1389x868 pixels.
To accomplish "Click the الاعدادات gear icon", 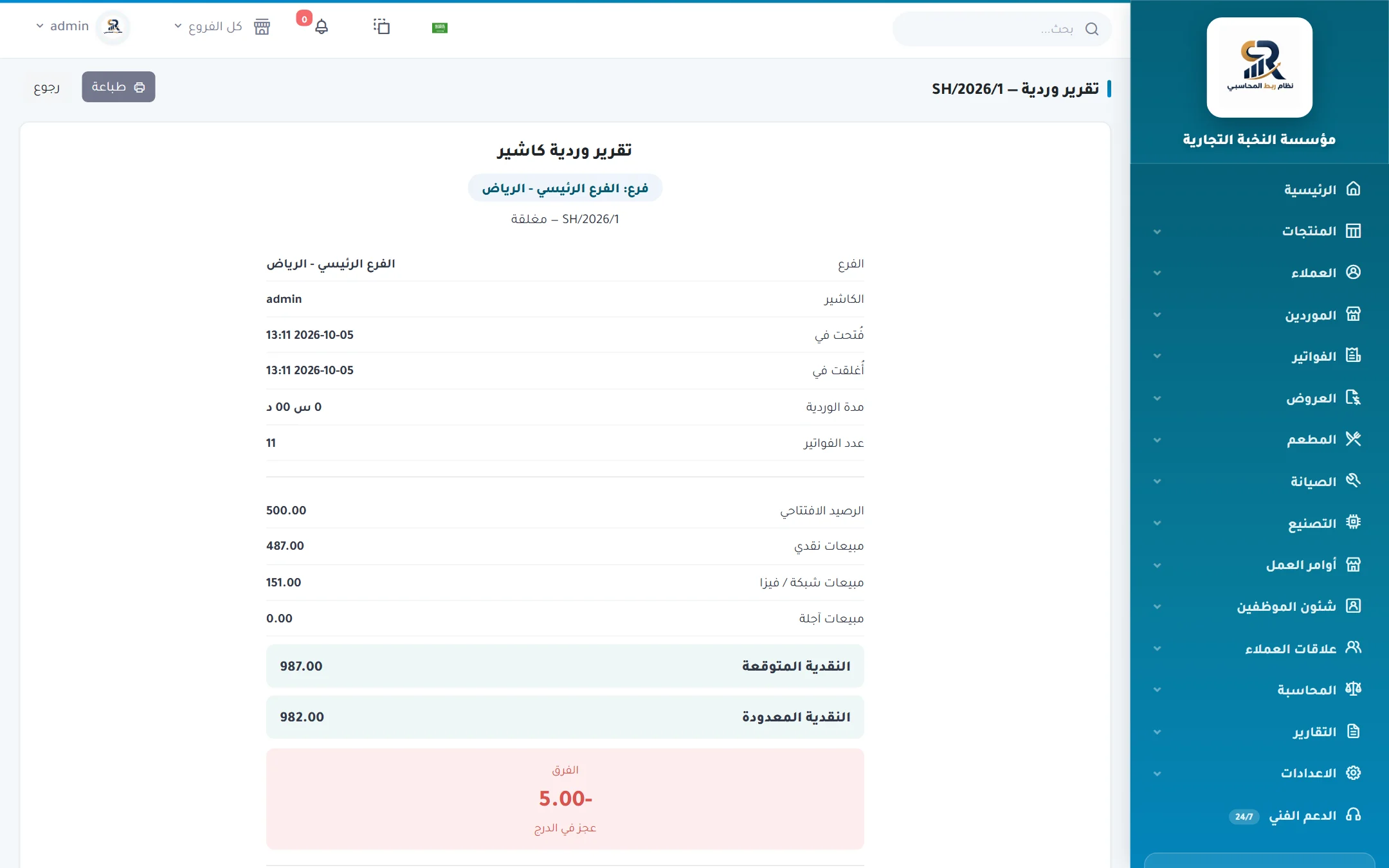I will (x=1353, y=773).
